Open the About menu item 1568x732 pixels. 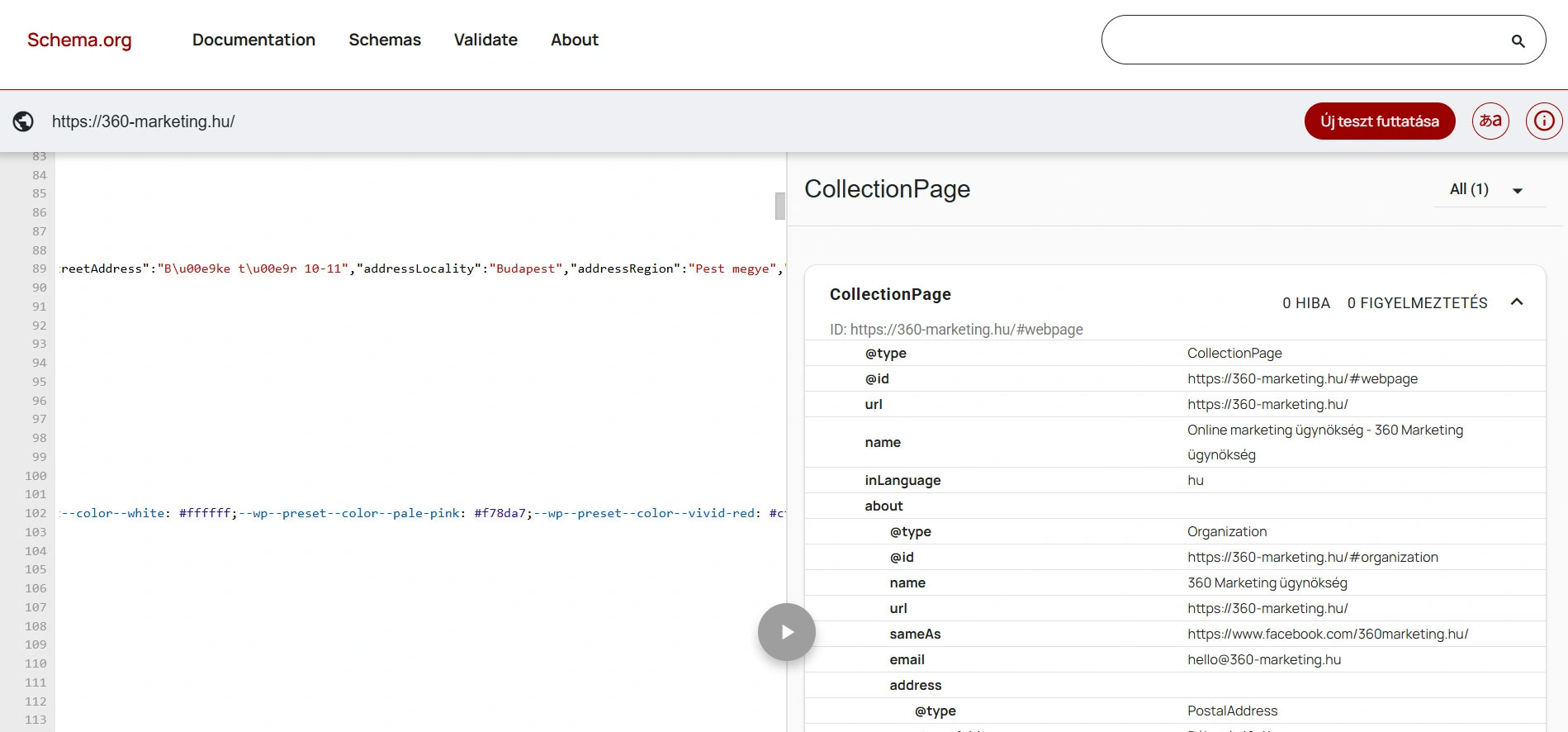coord(575,40)
